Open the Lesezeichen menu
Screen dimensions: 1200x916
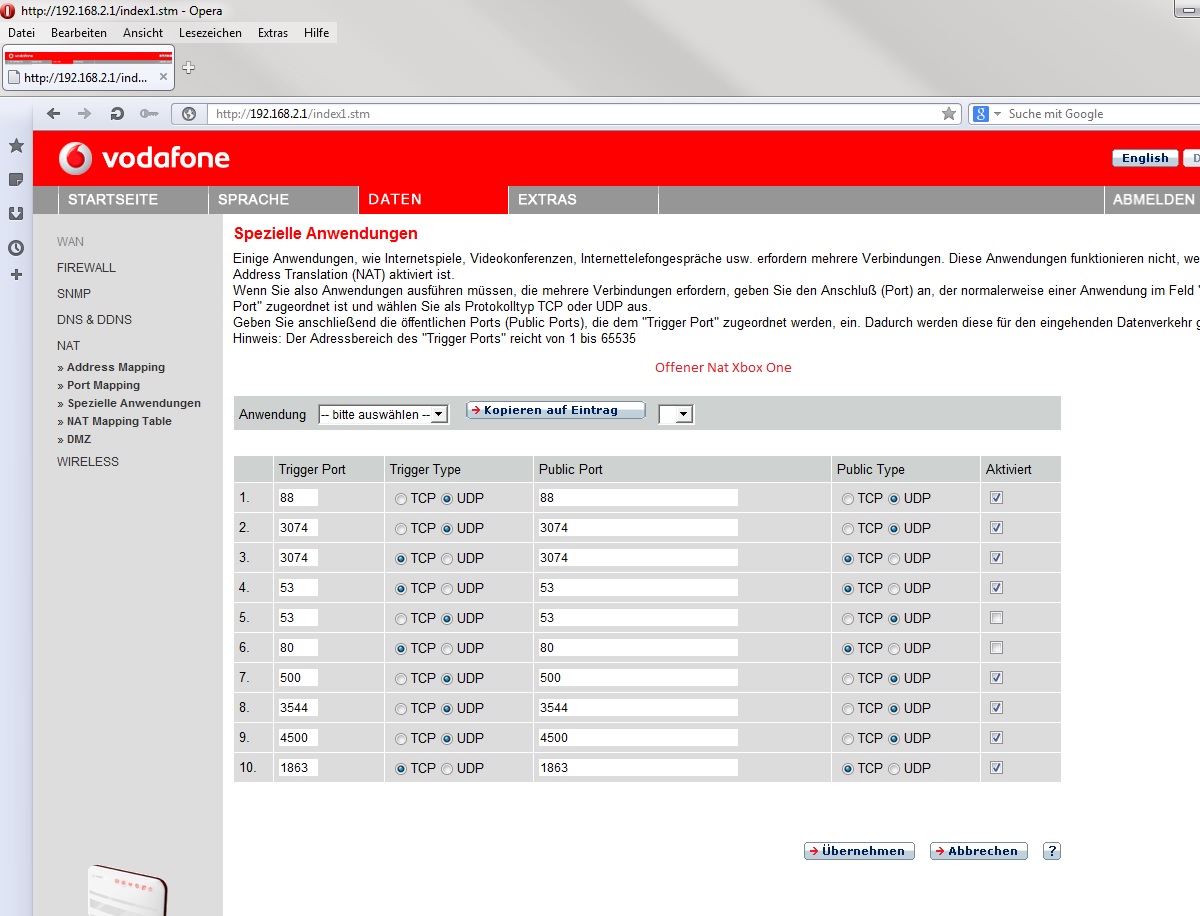click(x=210, y=33)
